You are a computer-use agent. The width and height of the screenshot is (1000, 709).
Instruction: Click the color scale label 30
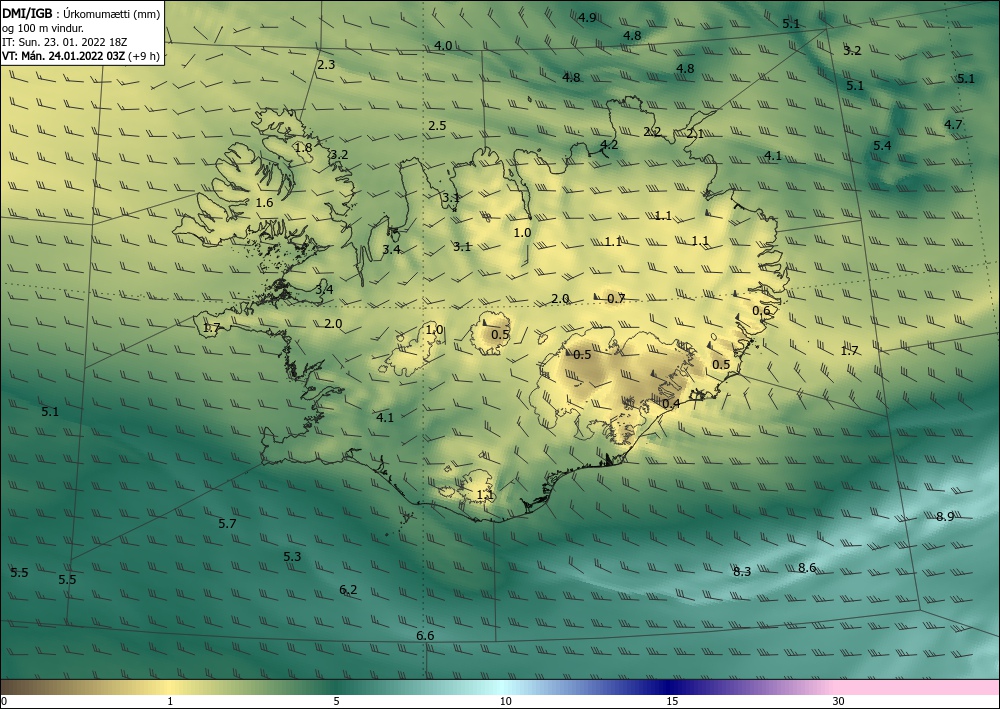[838, 701]
